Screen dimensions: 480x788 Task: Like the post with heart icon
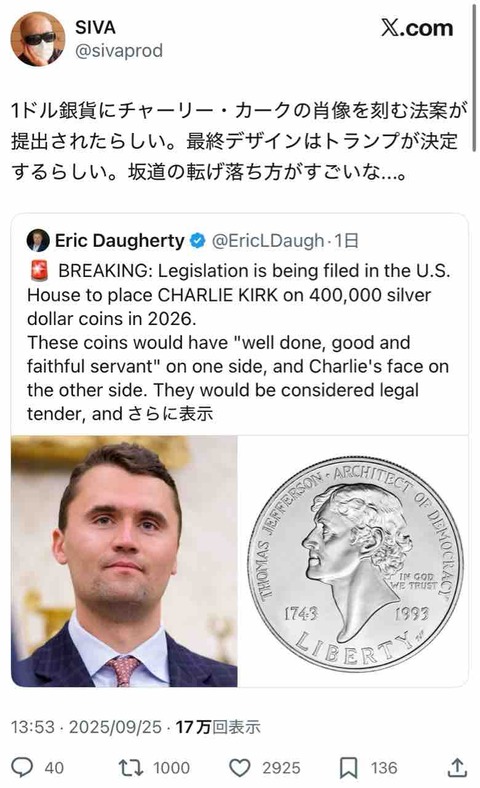click(x=240, y=767)
